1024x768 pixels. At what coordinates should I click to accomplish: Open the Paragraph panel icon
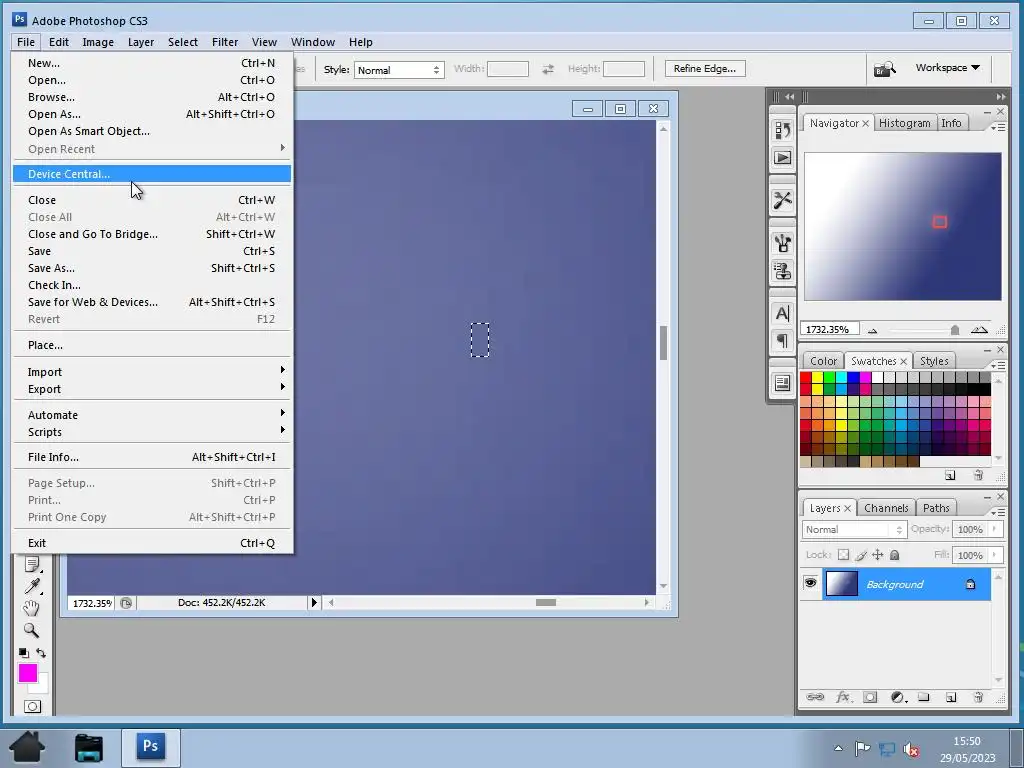[782, 341]
